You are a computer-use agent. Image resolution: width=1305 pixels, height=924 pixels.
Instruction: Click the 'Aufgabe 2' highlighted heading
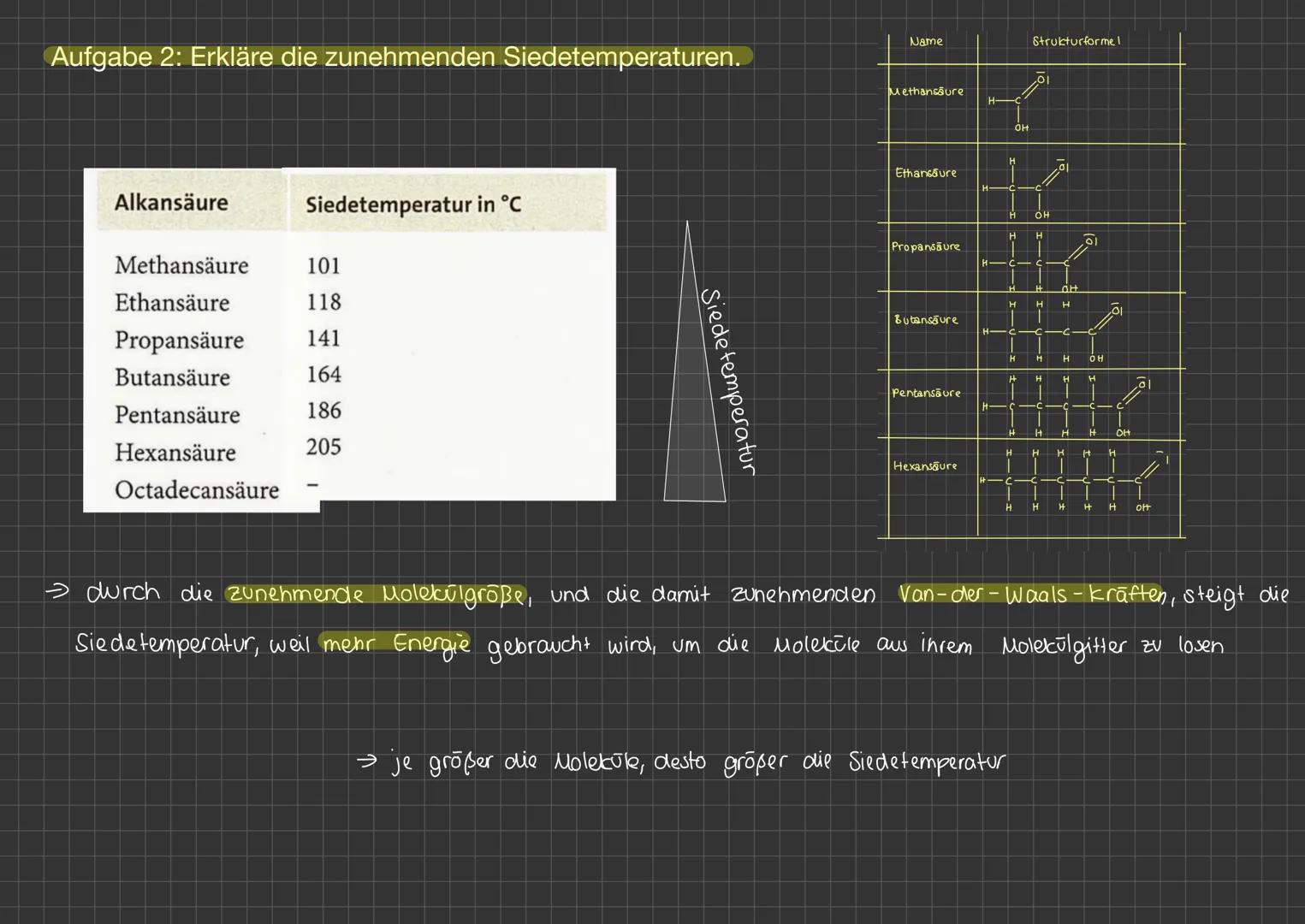pos(395,57)
